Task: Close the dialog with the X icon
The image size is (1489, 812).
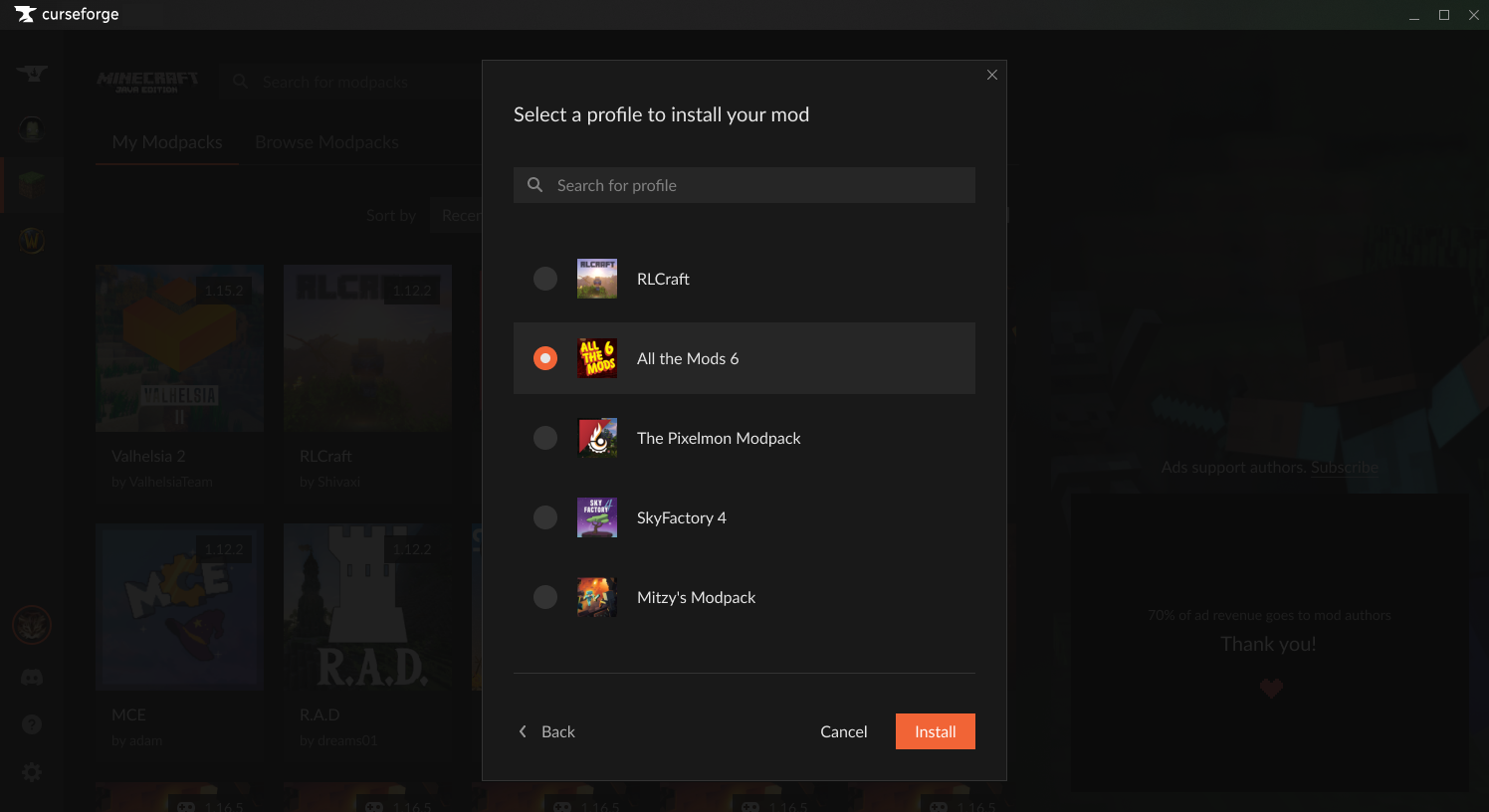Action: point(992,75)
